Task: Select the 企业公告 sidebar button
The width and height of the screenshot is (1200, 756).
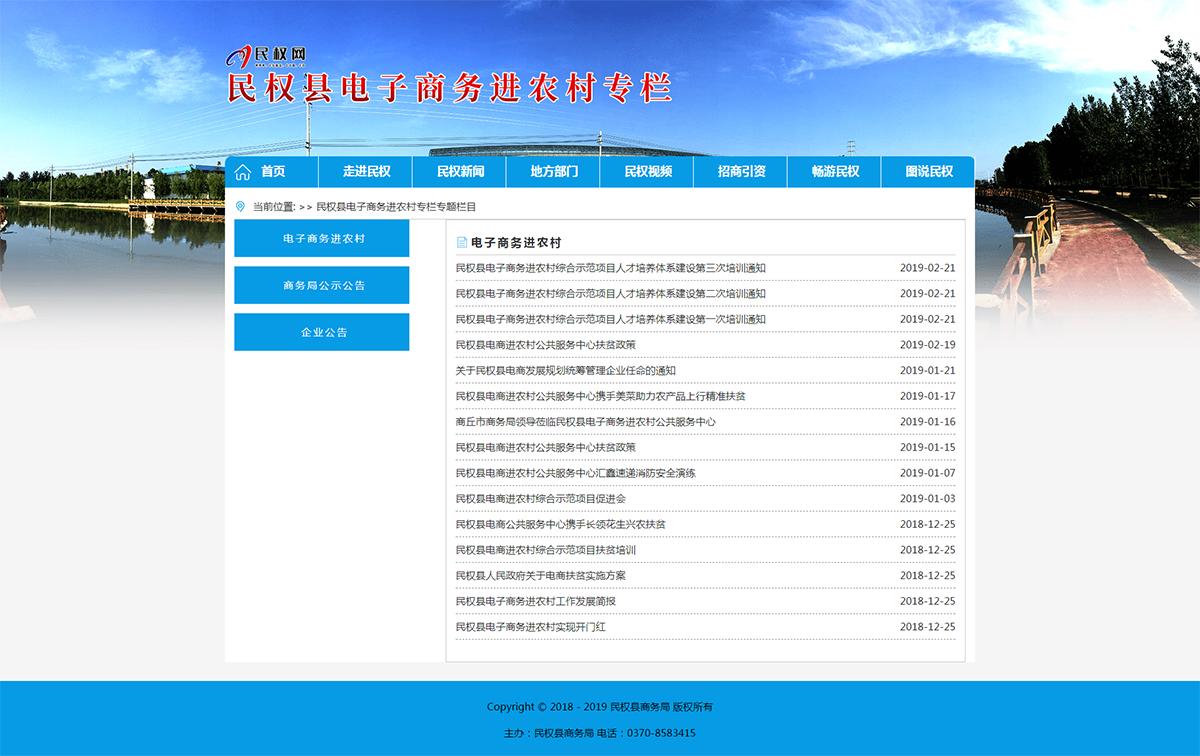Action: (x=321, y=332)
